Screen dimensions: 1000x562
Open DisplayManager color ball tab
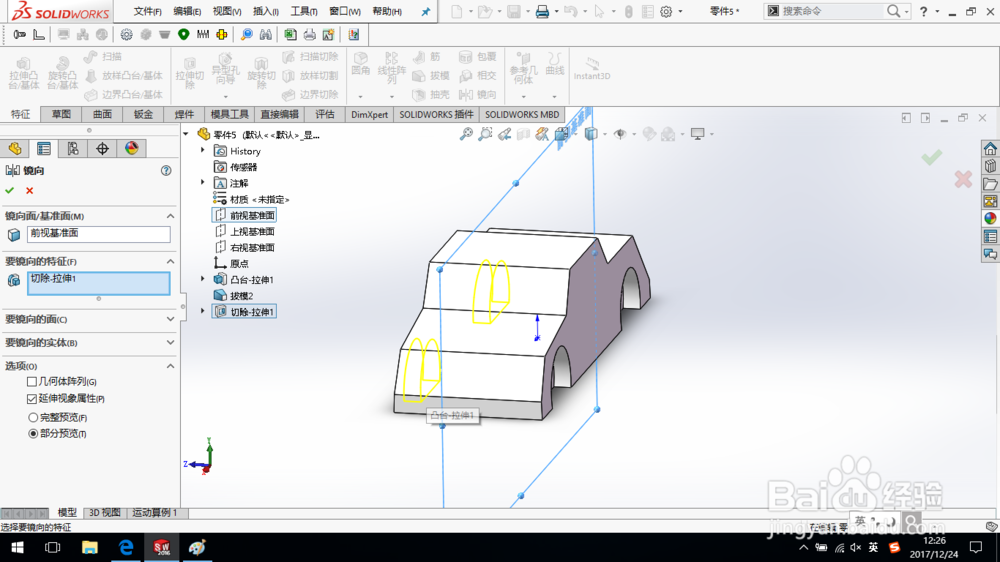pyautogui.click(x=131, y=149)
